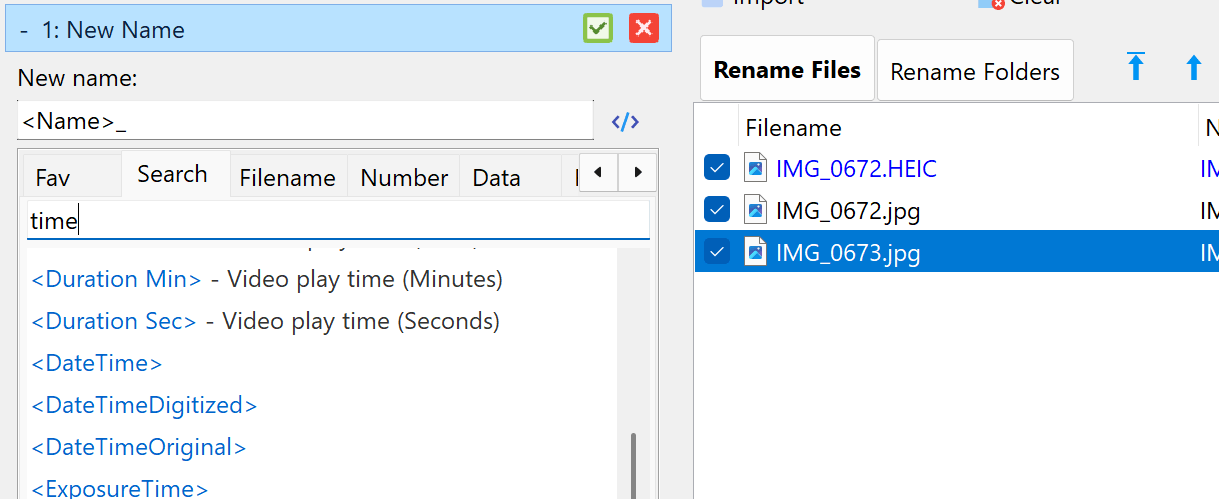This screenshot has height=499, width=1219.
Task: Insert the <Duration Min> tag
Action: (x=117, y=279)
